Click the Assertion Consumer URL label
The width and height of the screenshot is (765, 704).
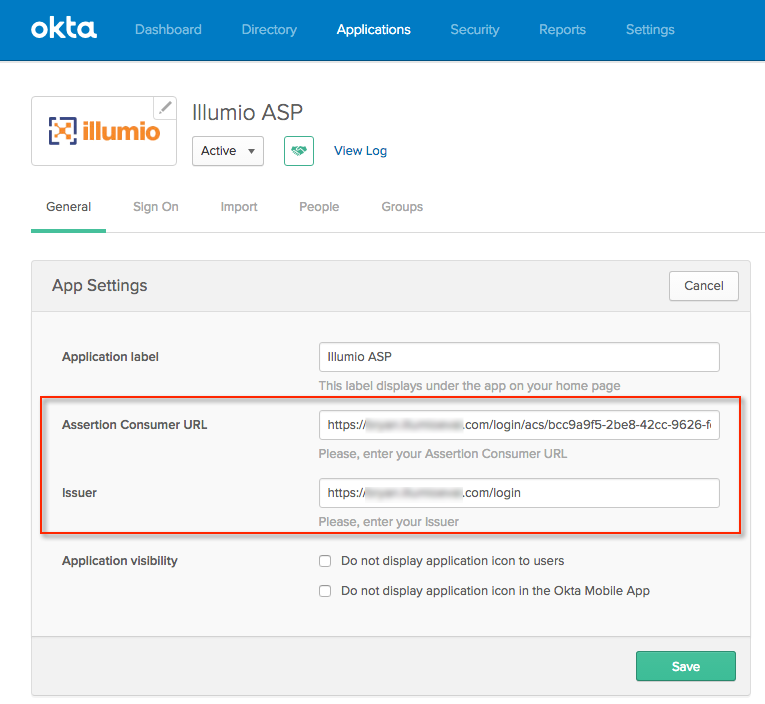[134, 424]
